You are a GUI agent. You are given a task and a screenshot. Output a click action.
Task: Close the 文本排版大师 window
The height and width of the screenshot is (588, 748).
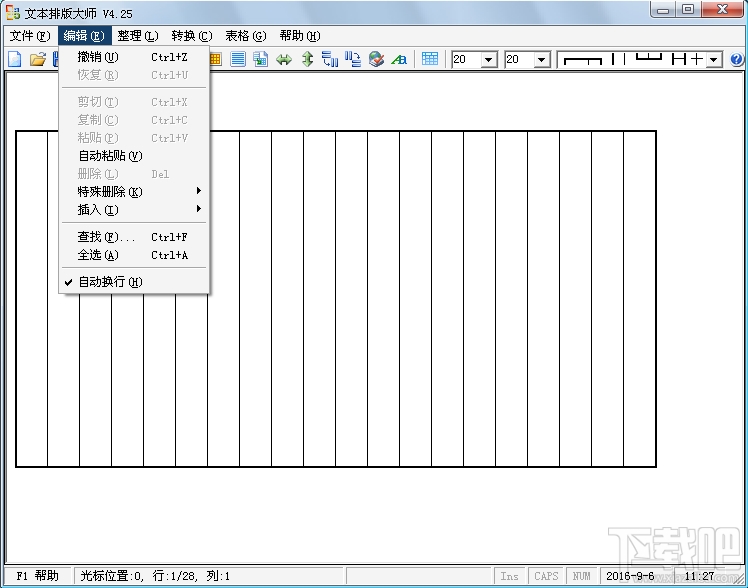[x=723, y=10]
